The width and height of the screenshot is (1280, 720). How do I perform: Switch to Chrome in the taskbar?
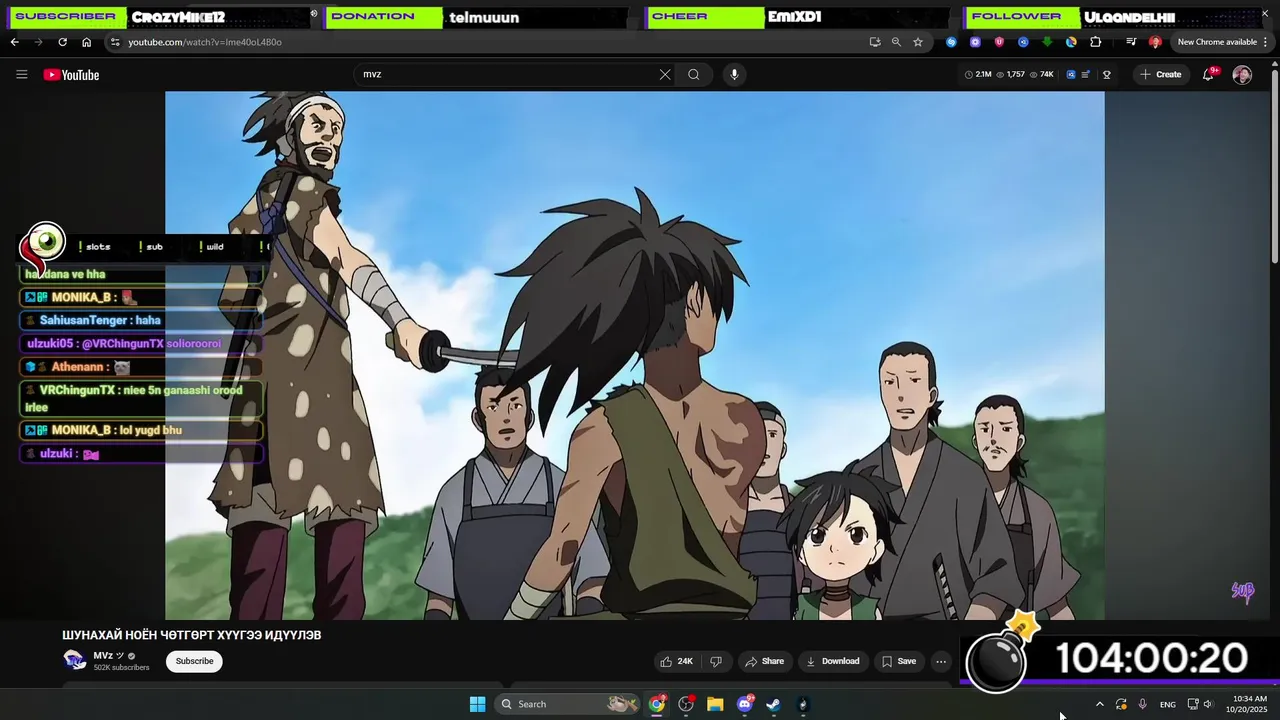tap(657, 704)
